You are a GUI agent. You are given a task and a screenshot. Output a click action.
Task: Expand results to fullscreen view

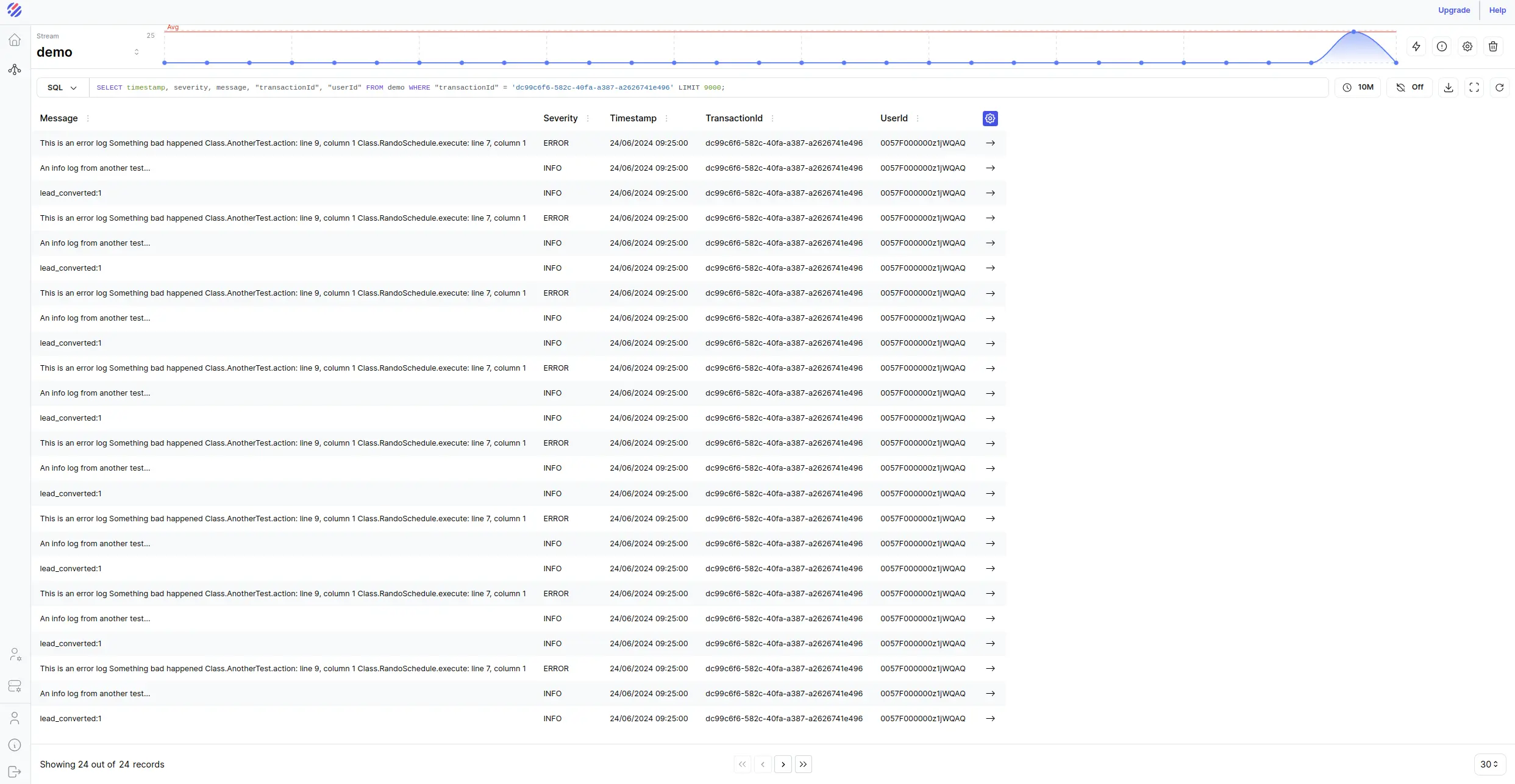pos(1474,87)
